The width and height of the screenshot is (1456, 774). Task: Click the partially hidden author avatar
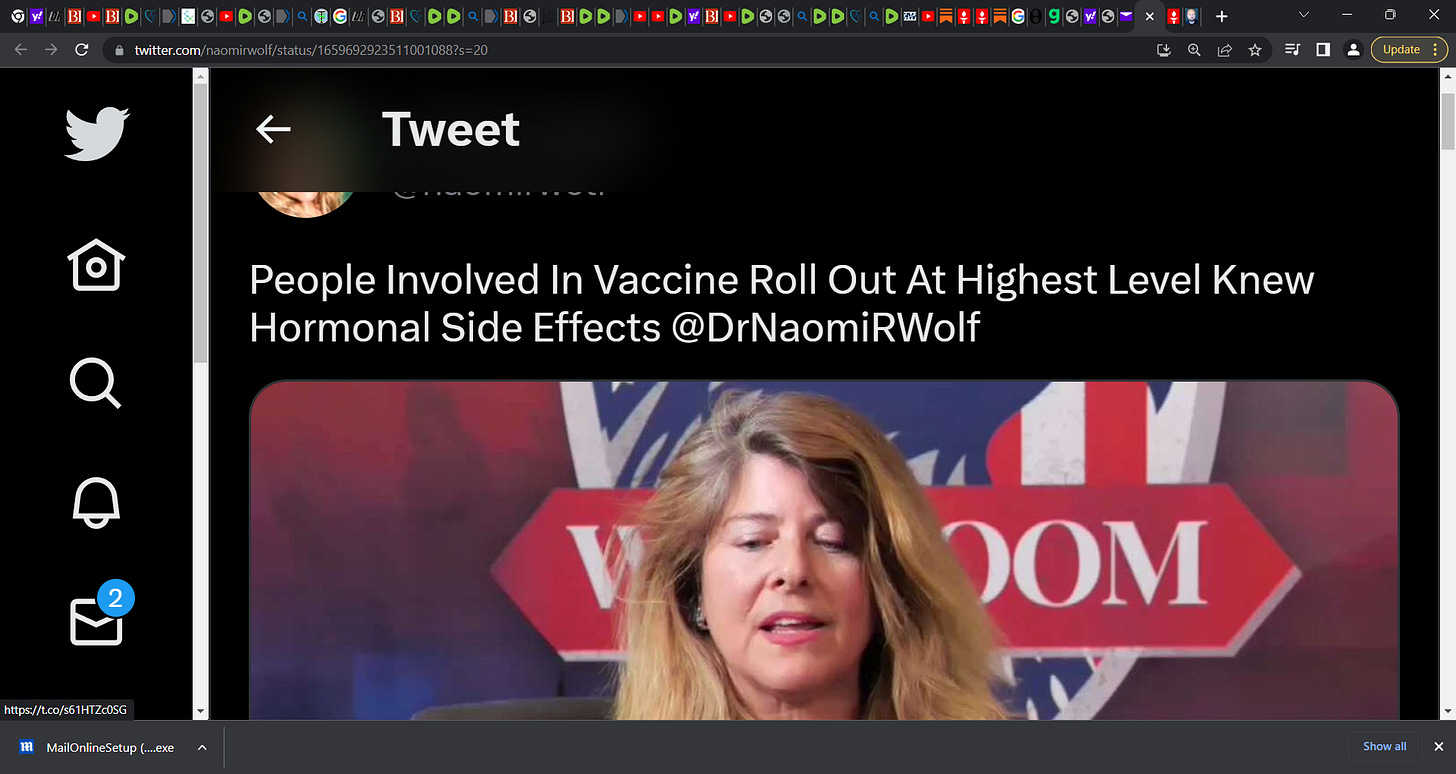[305, 204]
